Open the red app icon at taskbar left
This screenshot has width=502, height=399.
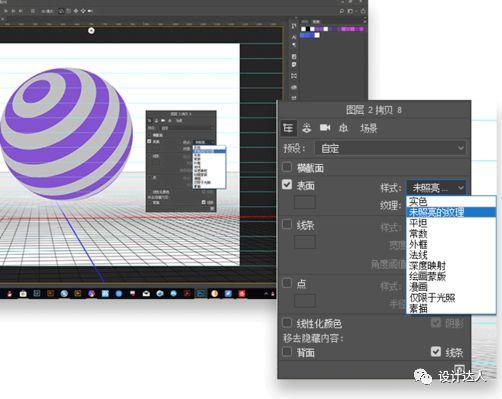[9, 294]
